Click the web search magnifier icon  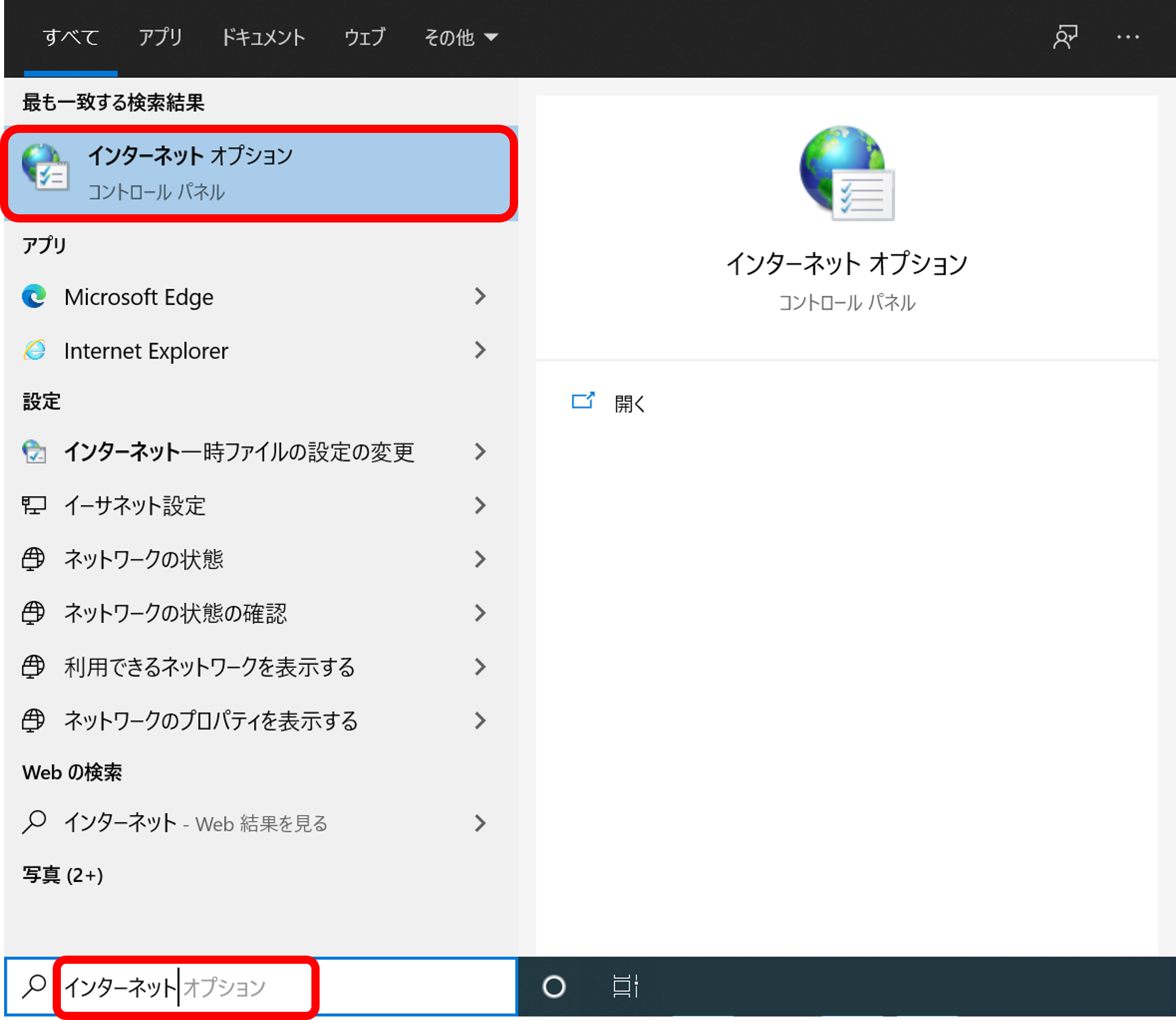34,822
